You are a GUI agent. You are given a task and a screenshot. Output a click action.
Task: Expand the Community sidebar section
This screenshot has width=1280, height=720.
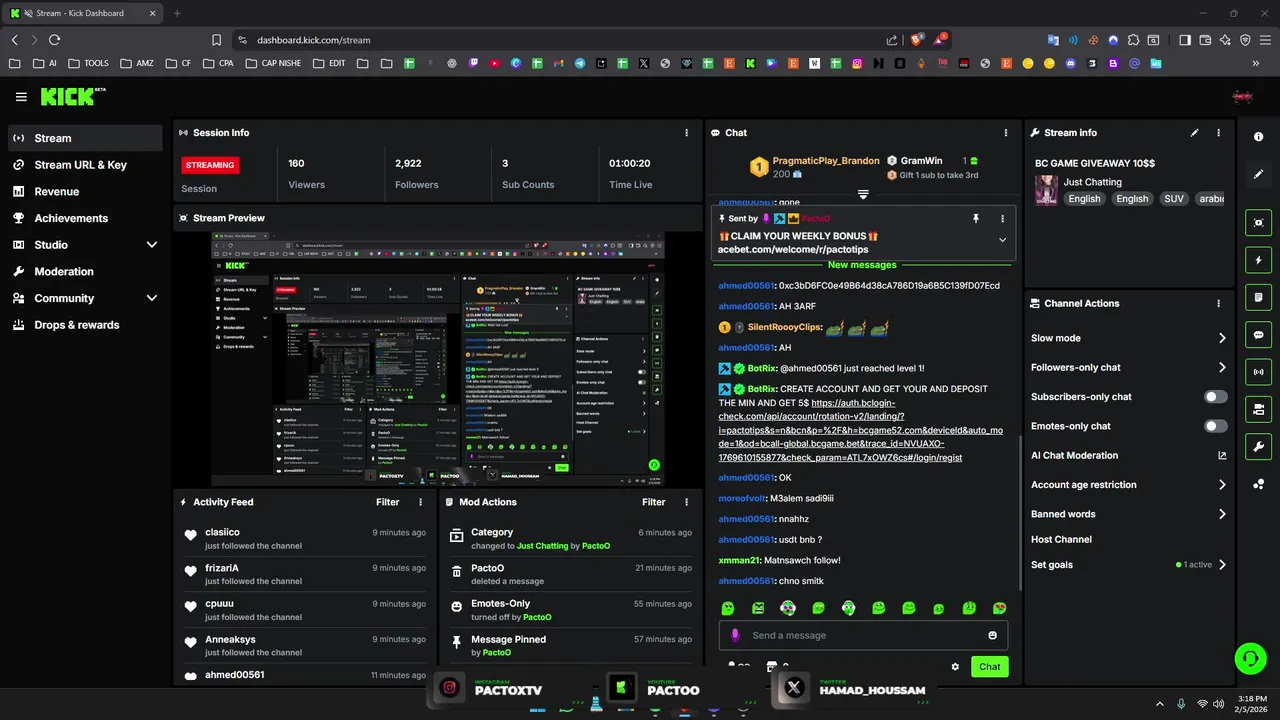click(152, 298)
